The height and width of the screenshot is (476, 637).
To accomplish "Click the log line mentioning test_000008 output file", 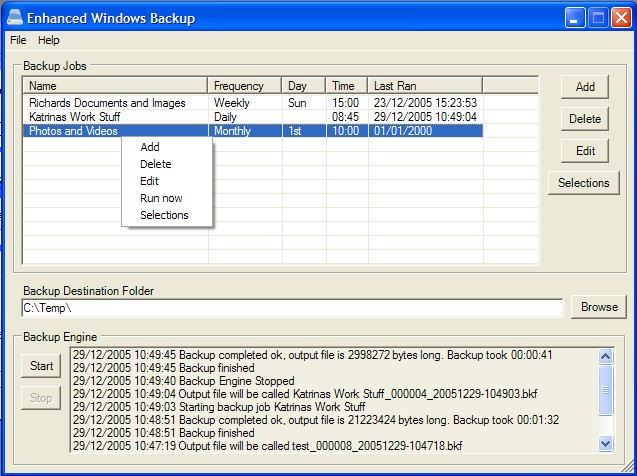I will tap(267, 446).
